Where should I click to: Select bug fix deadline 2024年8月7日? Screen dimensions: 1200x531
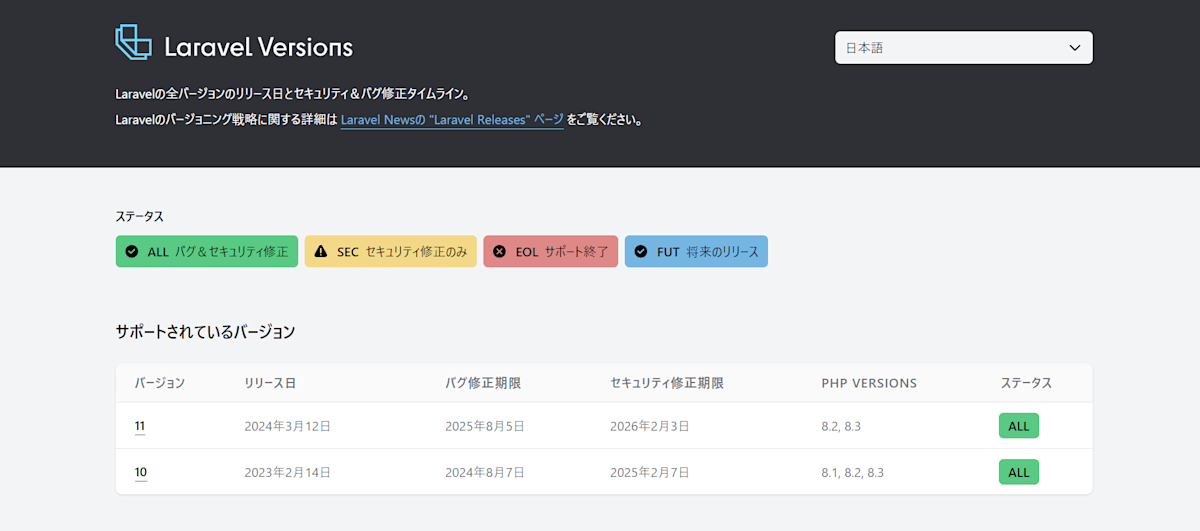tap(485, 472)
